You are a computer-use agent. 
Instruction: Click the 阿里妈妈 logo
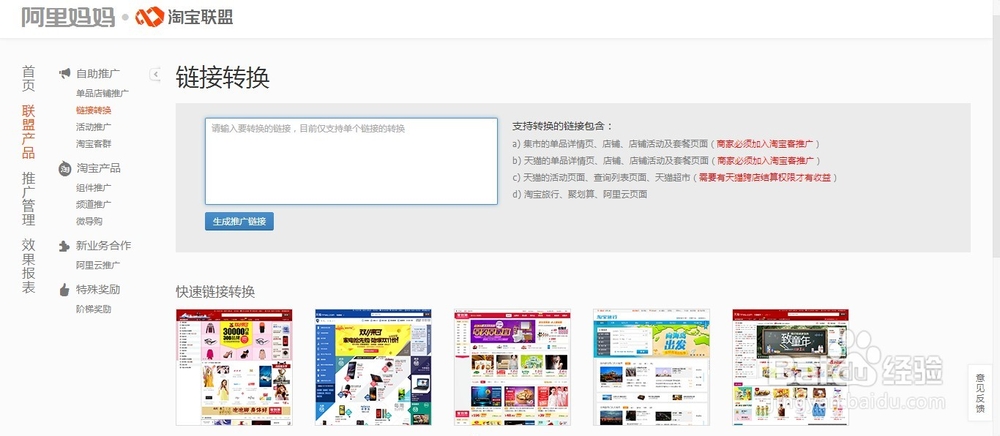pyautogui.click(x=68, y=17)
